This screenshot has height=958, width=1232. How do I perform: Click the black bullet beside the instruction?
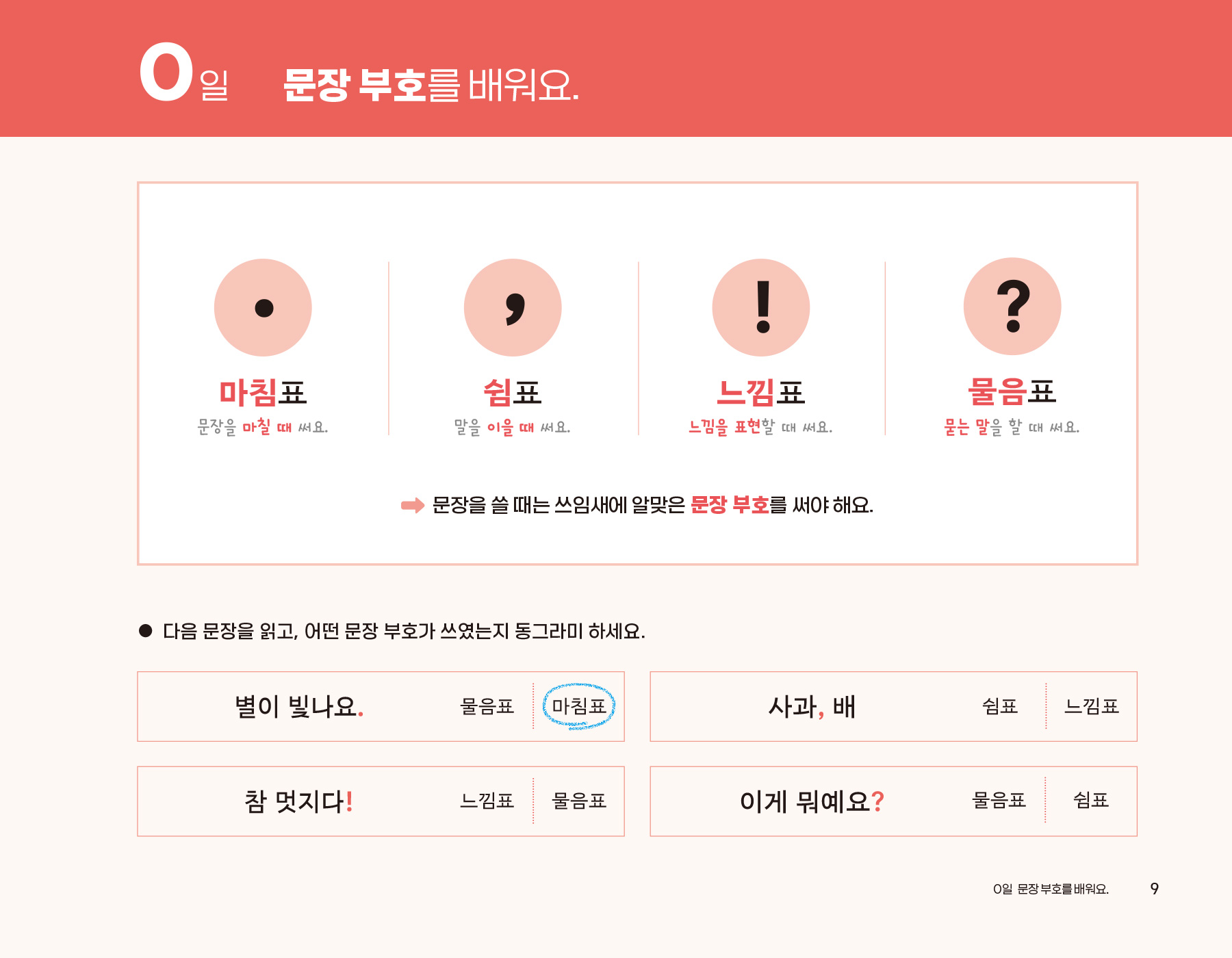146,630
